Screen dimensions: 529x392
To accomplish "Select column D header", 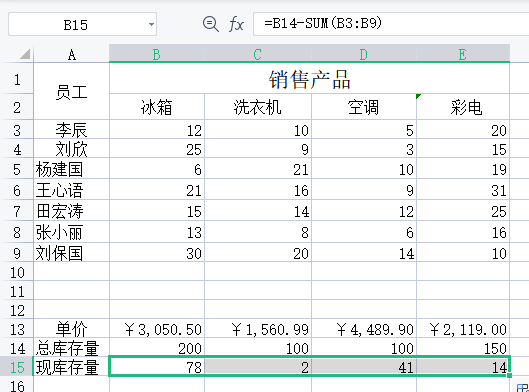I will (x=364, y=54).
